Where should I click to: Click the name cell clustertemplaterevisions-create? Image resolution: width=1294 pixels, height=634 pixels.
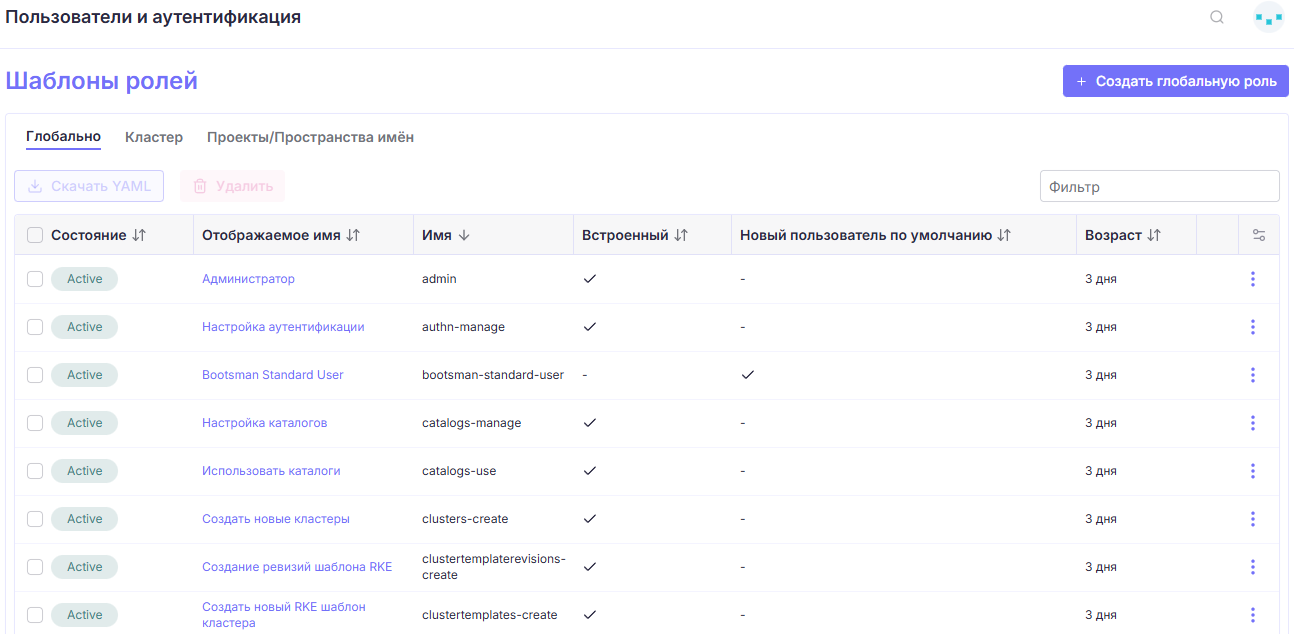tap(494, 567)
